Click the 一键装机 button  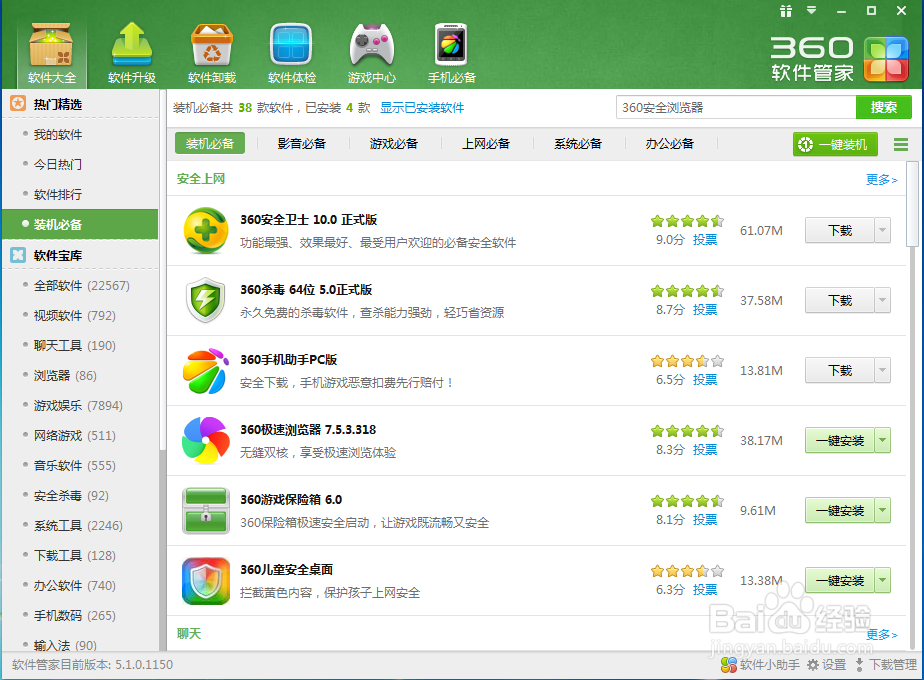point(835,144)
